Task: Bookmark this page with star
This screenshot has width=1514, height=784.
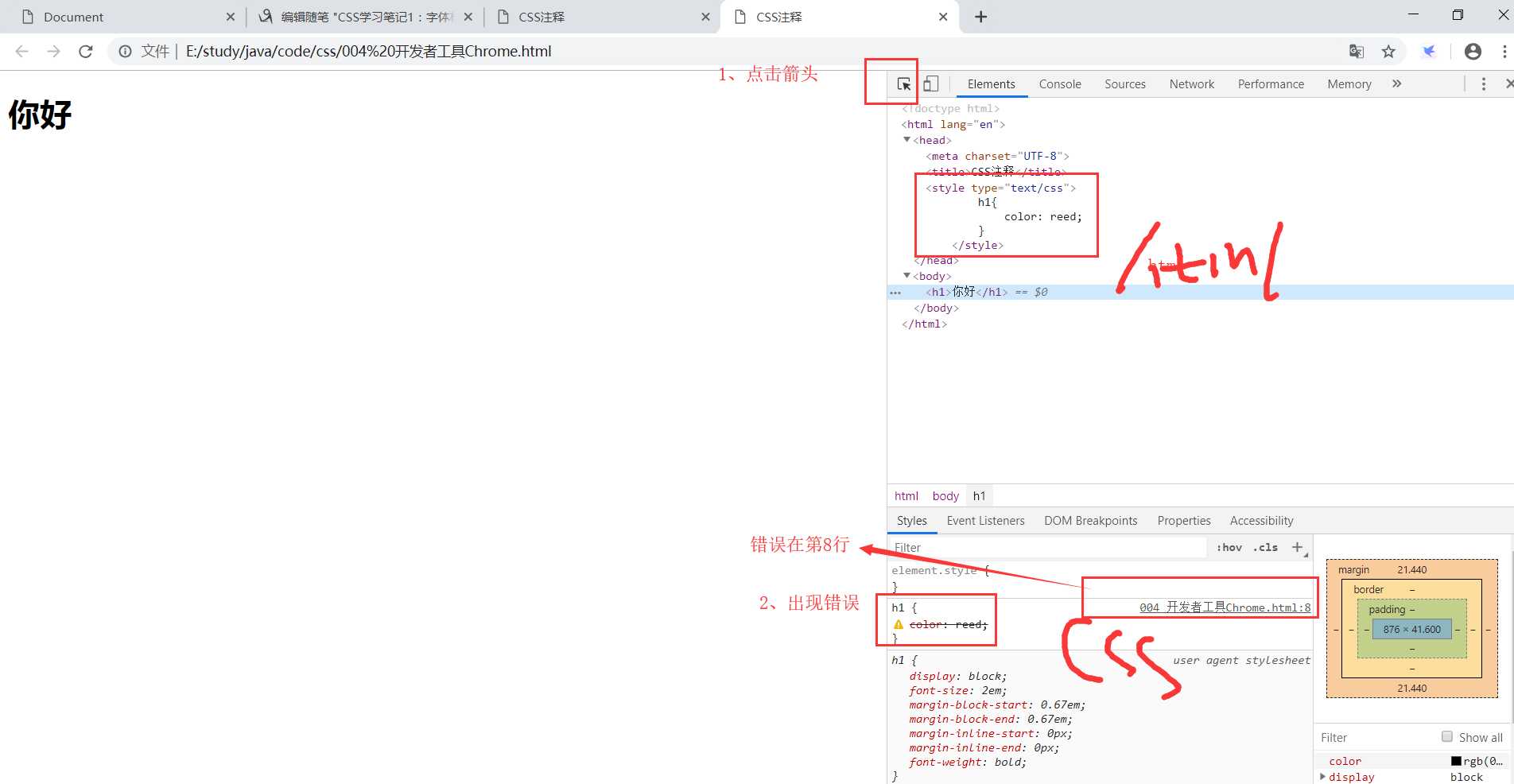Action: [1388, 51]
